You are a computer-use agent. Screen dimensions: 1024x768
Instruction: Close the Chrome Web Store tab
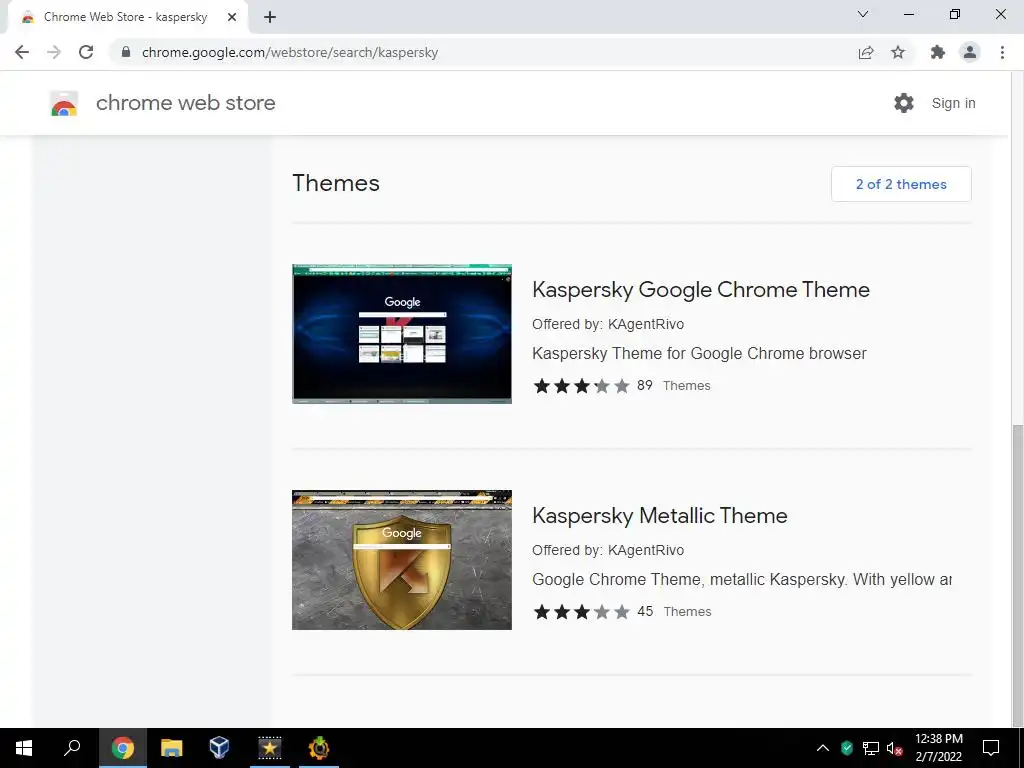pyautogui.click(x=232, y=17)
